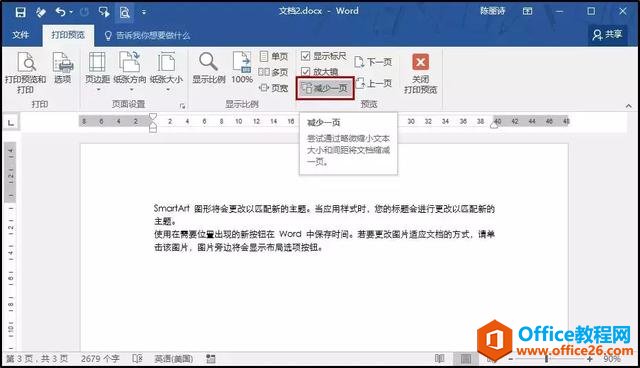Viewport: 640px width, 368px height.
Task: Open print 选项
Action: (62, 68)
